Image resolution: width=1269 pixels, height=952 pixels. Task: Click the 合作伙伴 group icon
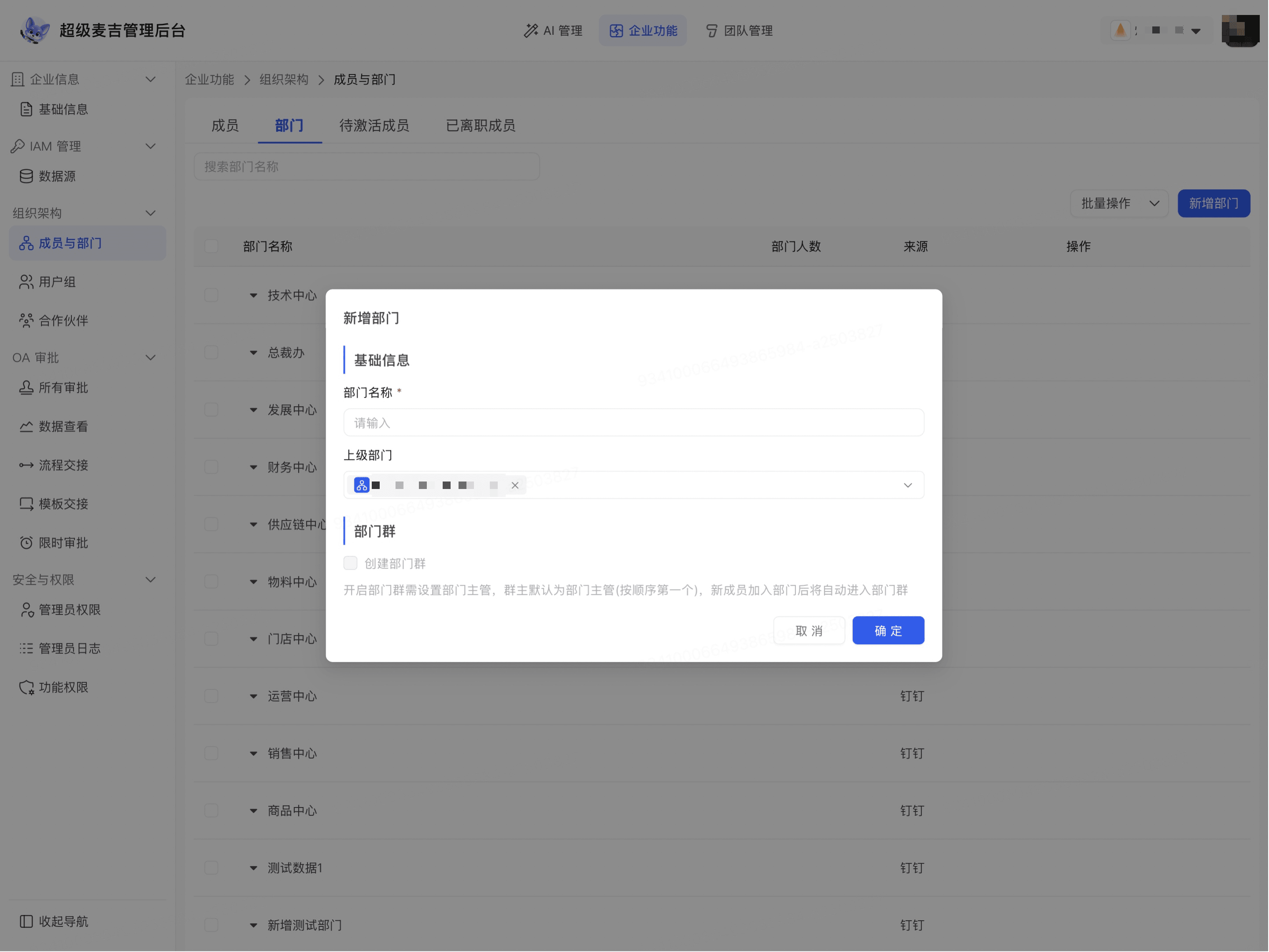tap(26, 320)
